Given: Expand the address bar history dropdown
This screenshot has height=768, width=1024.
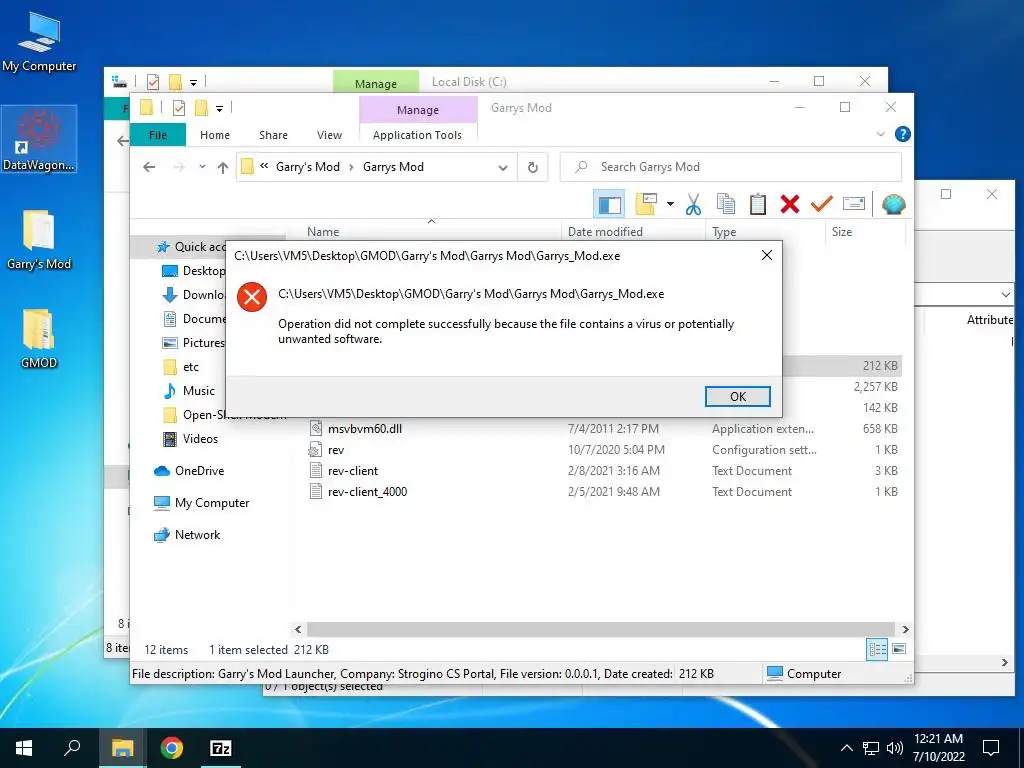Looking at the screenshot, I should click(x=503, y=167).
